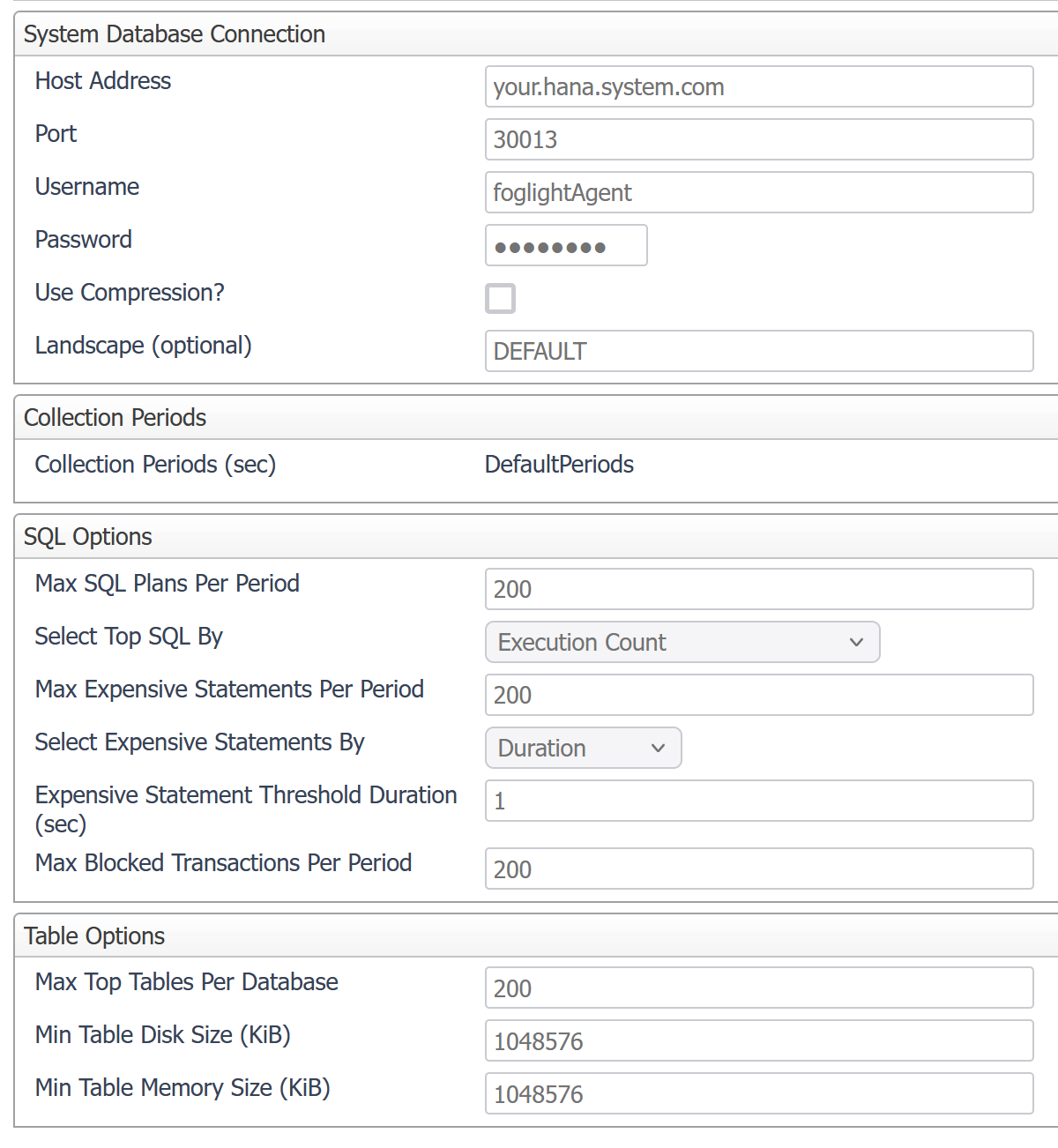Click the Min Table Disk Size field

tap(758, 1040)
